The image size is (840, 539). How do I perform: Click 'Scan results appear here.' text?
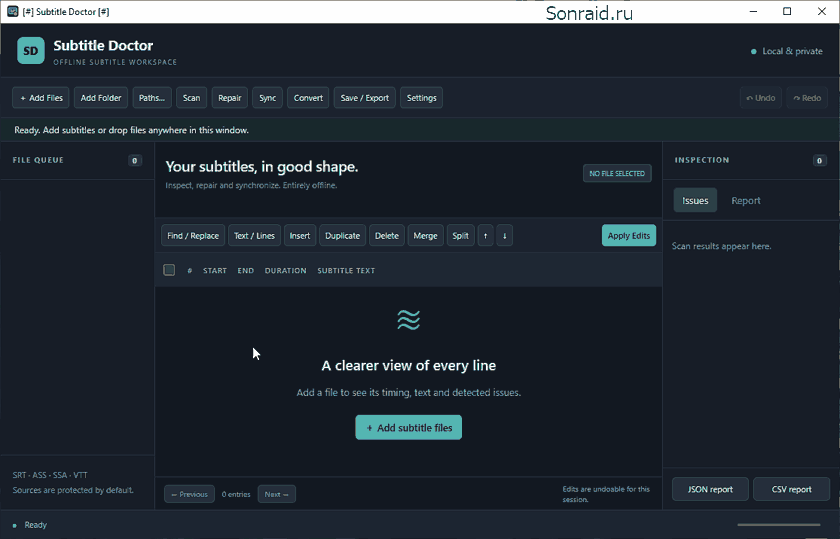pos(722,246)
